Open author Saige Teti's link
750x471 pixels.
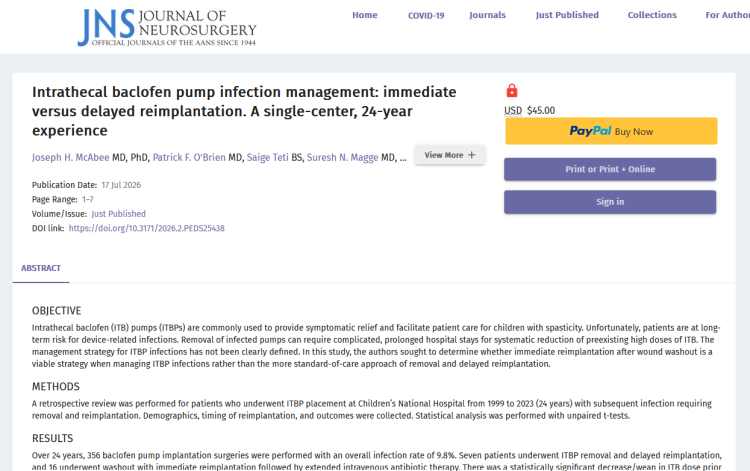point(267,157)
